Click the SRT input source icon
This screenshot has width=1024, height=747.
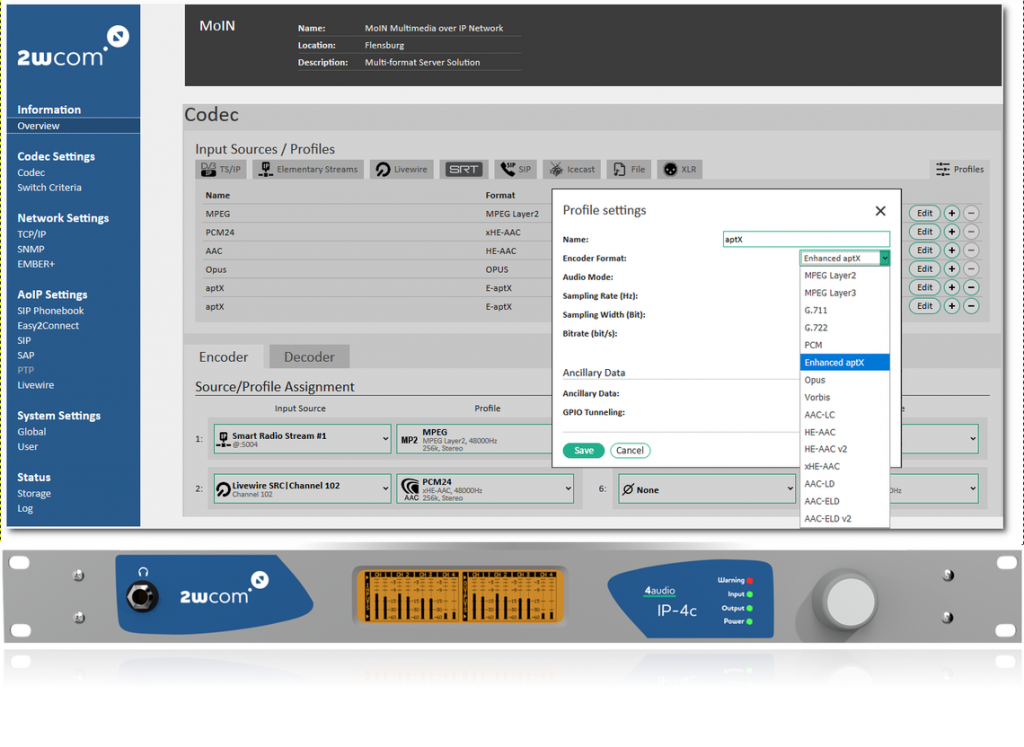[x=462, y=169]
